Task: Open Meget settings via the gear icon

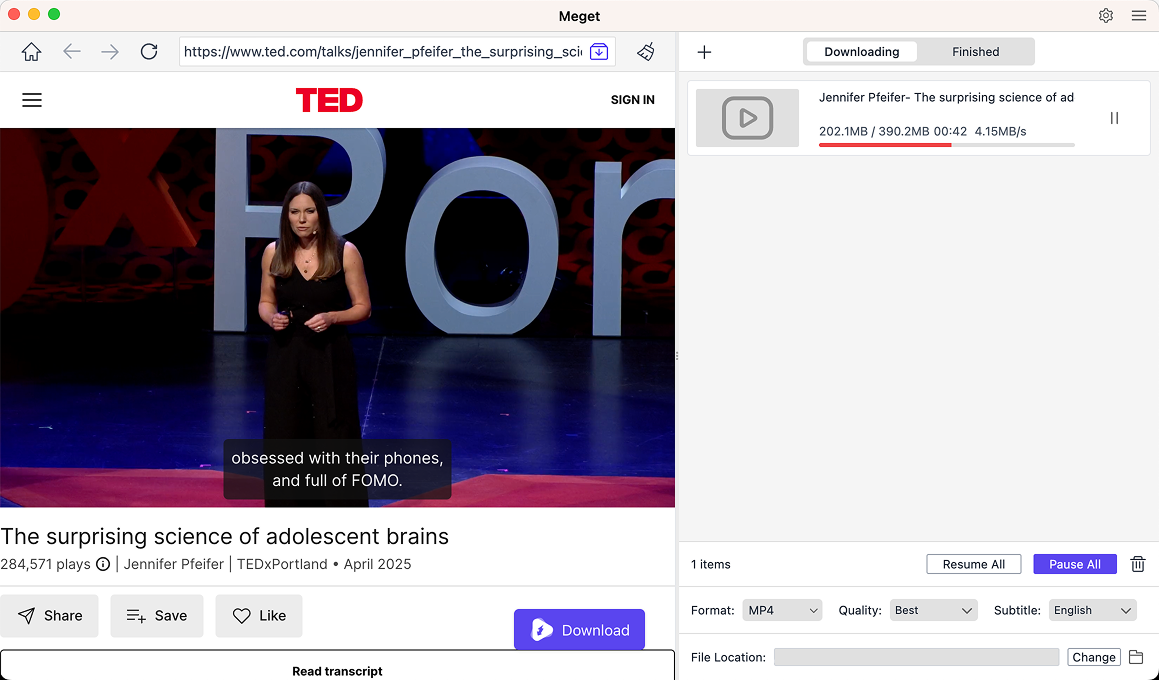Action: (1106, 16)
